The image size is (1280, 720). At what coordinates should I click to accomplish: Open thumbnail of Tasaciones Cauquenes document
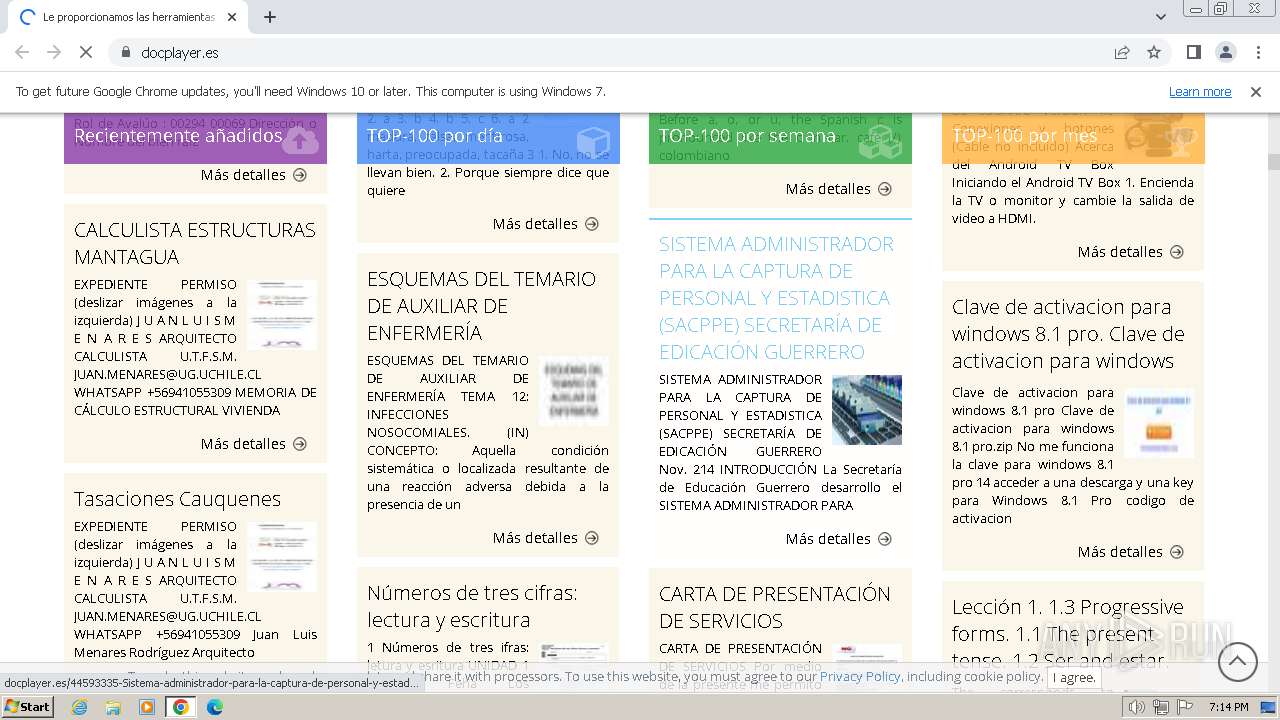[282, 556]
